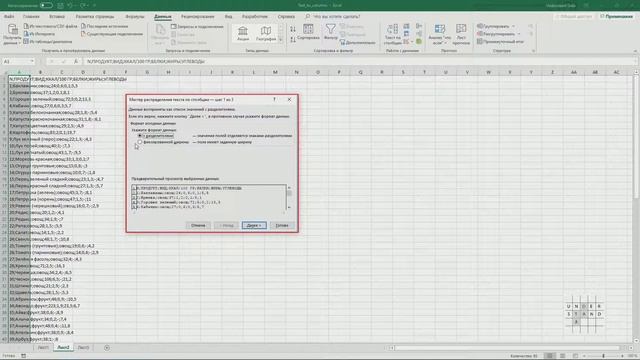Switch to the Рецензирование (Review) tab
640x360 pixels.
pos(198,17)
